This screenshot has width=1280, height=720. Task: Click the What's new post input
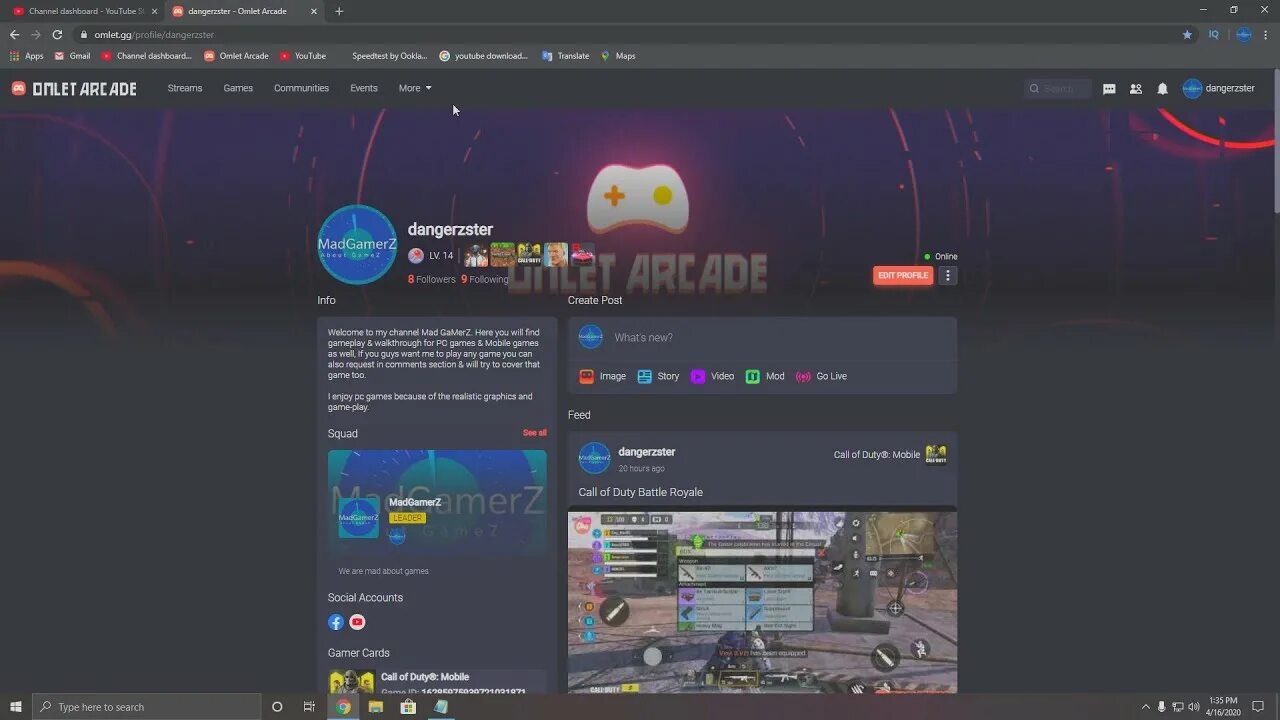point(762,338)
